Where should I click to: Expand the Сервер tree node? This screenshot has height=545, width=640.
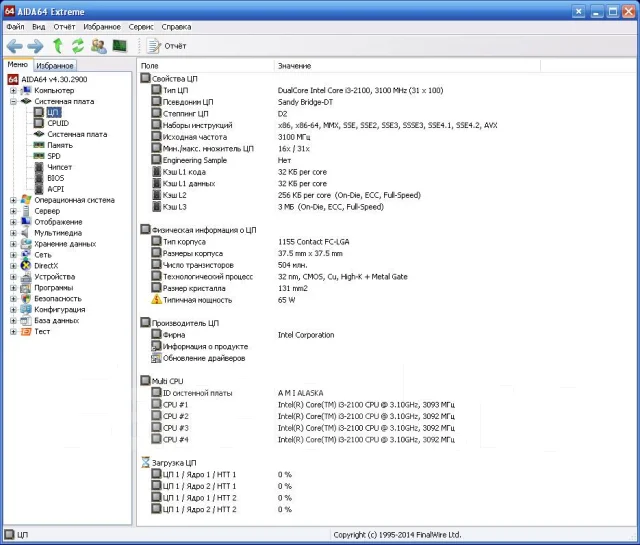click(13, 211)
